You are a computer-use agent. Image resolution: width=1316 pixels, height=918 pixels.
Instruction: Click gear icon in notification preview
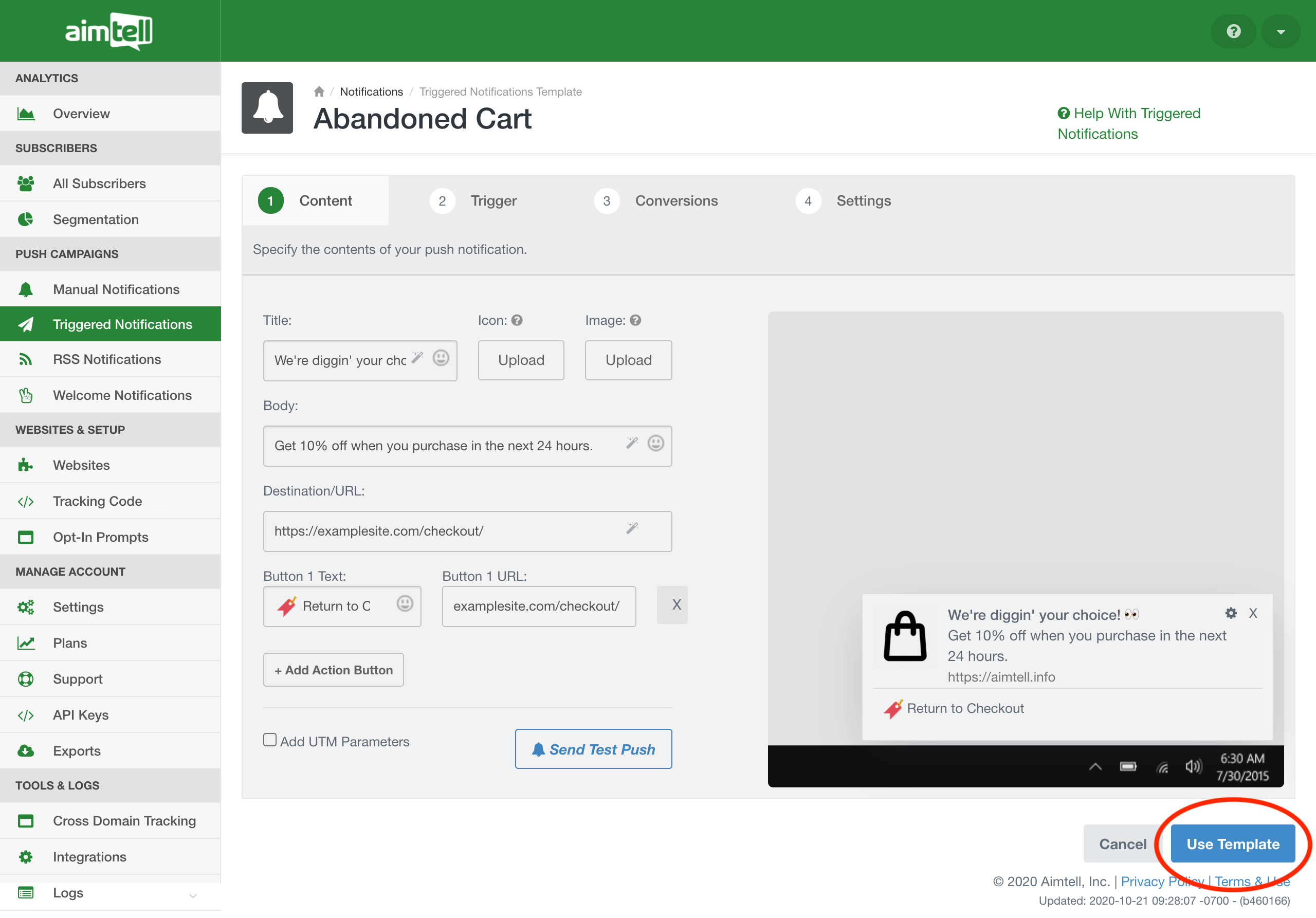1231,613
